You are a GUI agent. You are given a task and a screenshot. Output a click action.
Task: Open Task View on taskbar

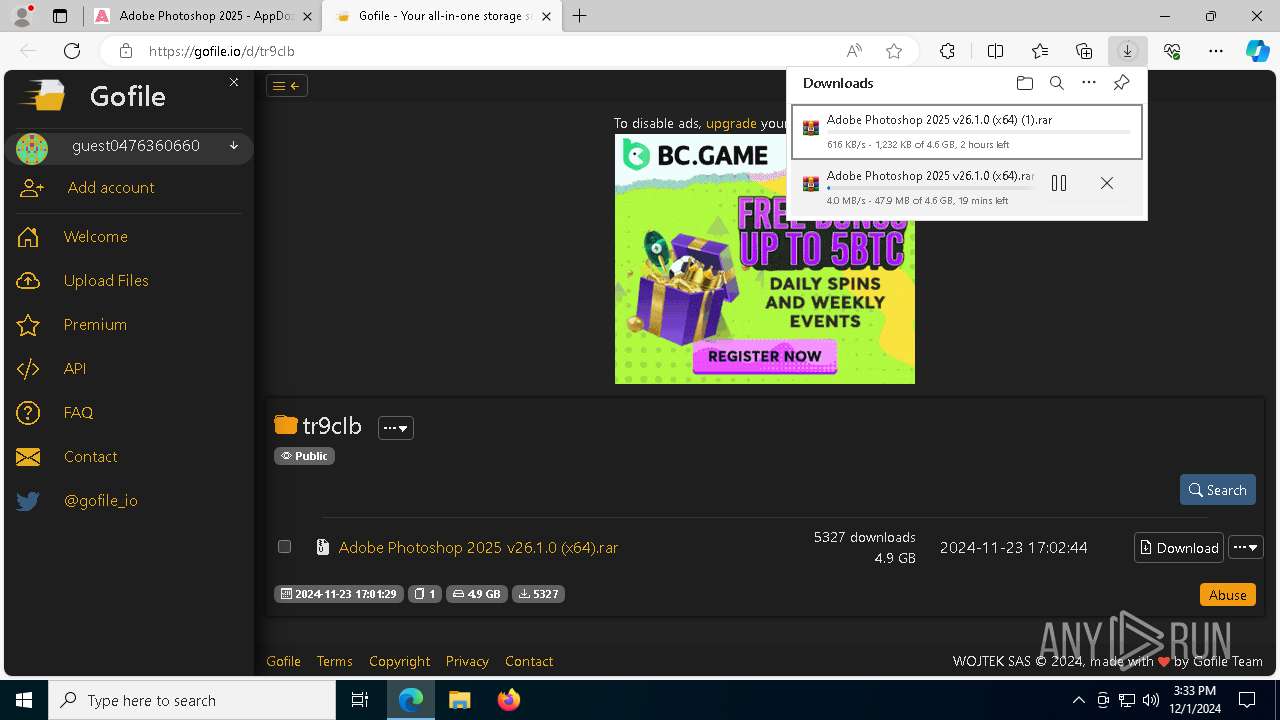coord(360,700)
